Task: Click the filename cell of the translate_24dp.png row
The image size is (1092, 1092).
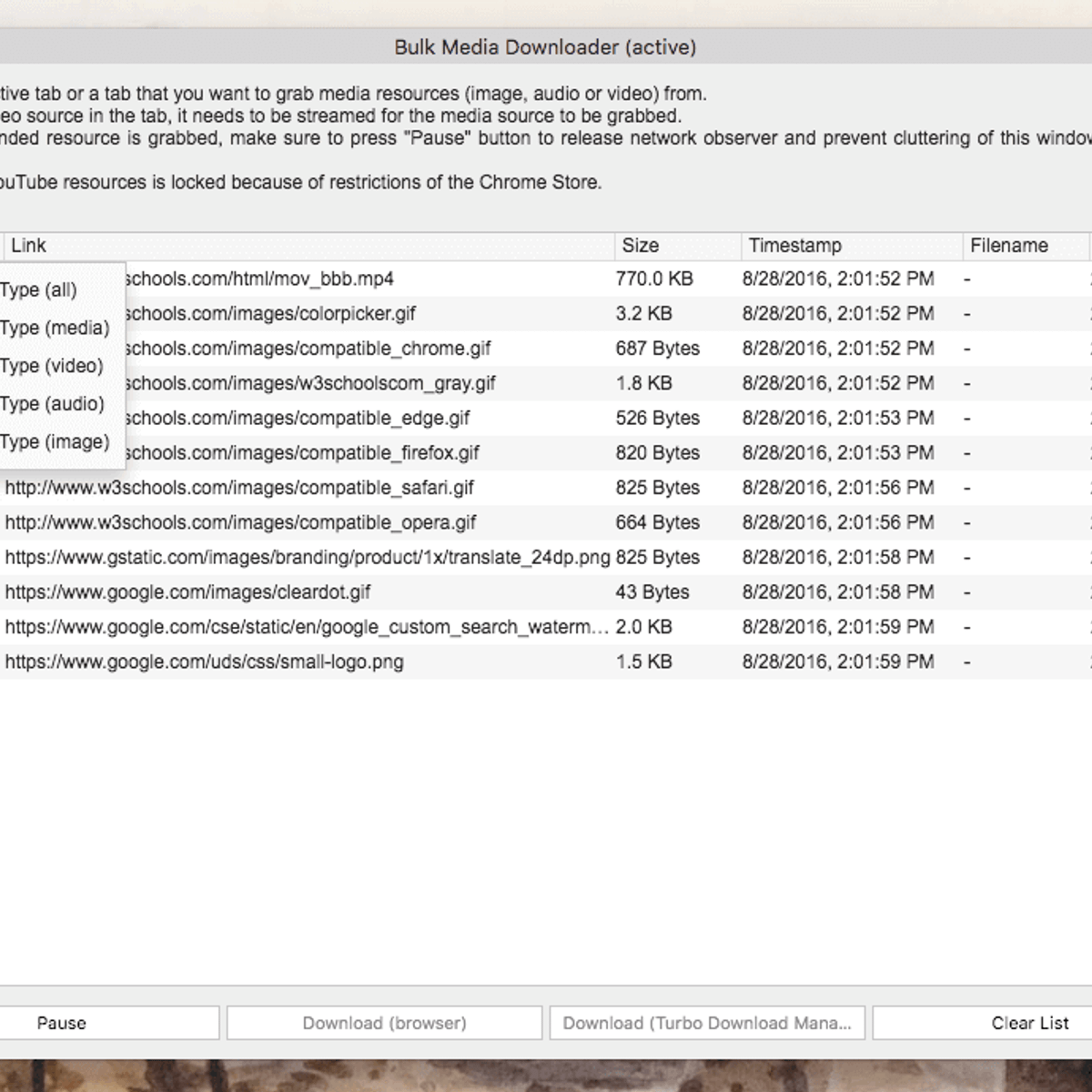Action: 1026,558
